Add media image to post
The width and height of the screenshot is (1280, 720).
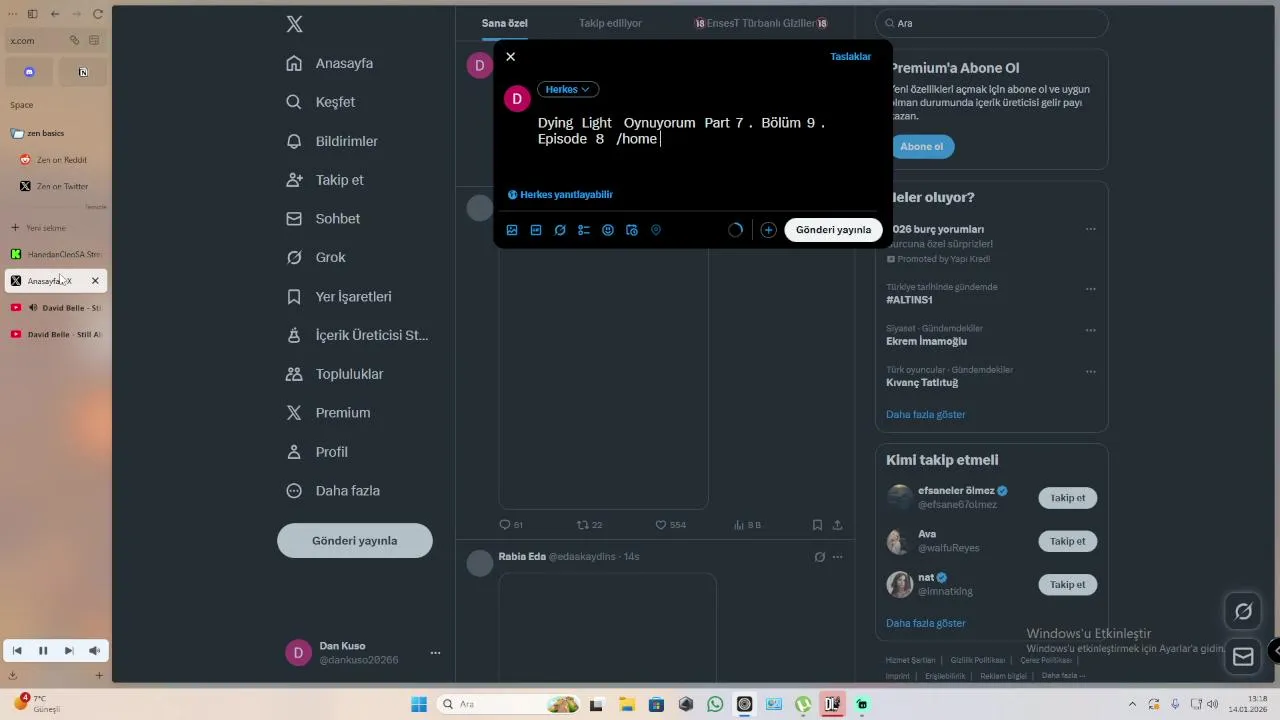pos(512,230)
